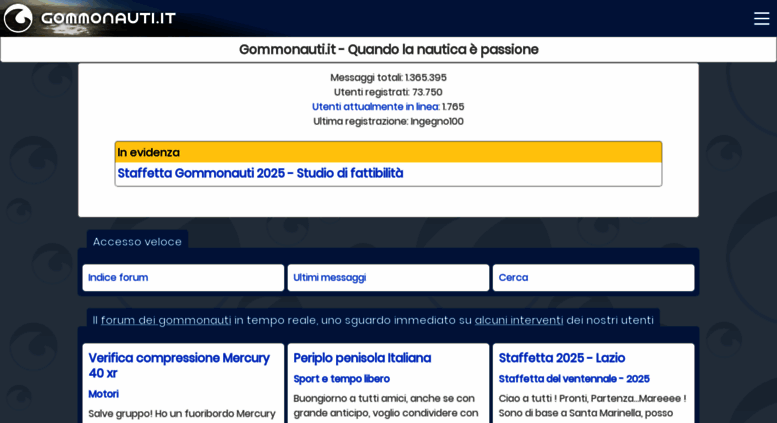
Task: Open thread 'Staffetta 2025 - Lazio'
Action: (561, 358)
